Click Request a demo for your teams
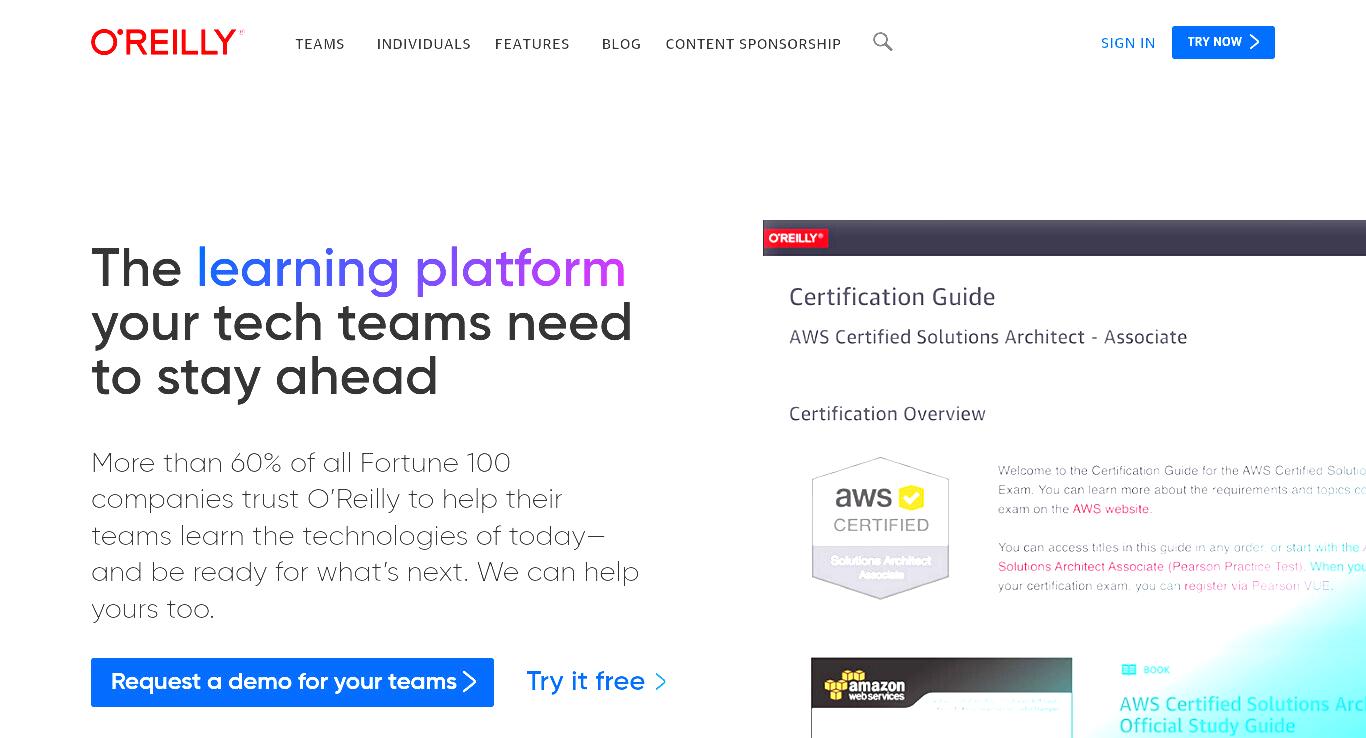Viewport: 1366px width, 738px height. (292, 682)
